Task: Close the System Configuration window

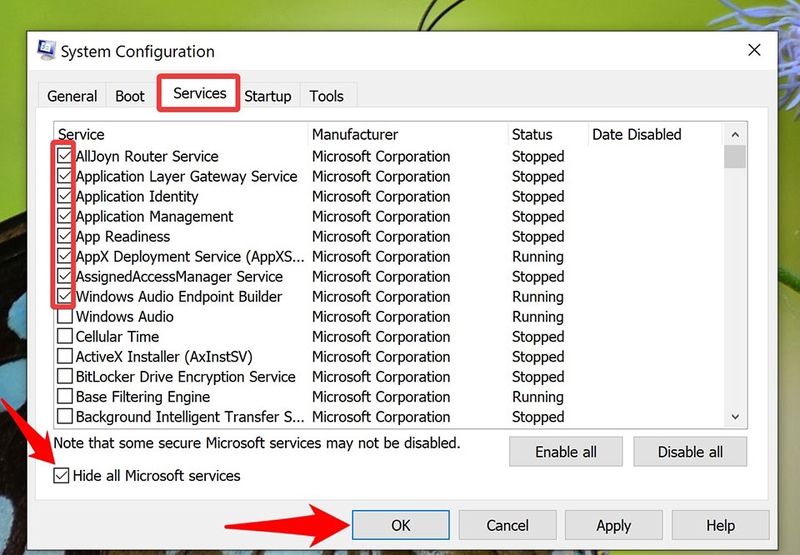Action: coord(754,50)
